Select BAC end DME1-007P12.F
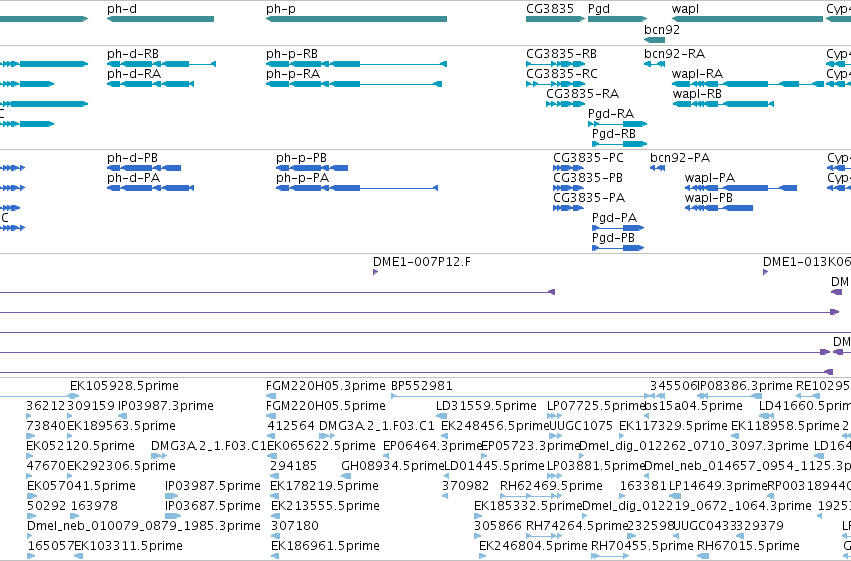Viewport: 851px width, 561px height. 376,272
